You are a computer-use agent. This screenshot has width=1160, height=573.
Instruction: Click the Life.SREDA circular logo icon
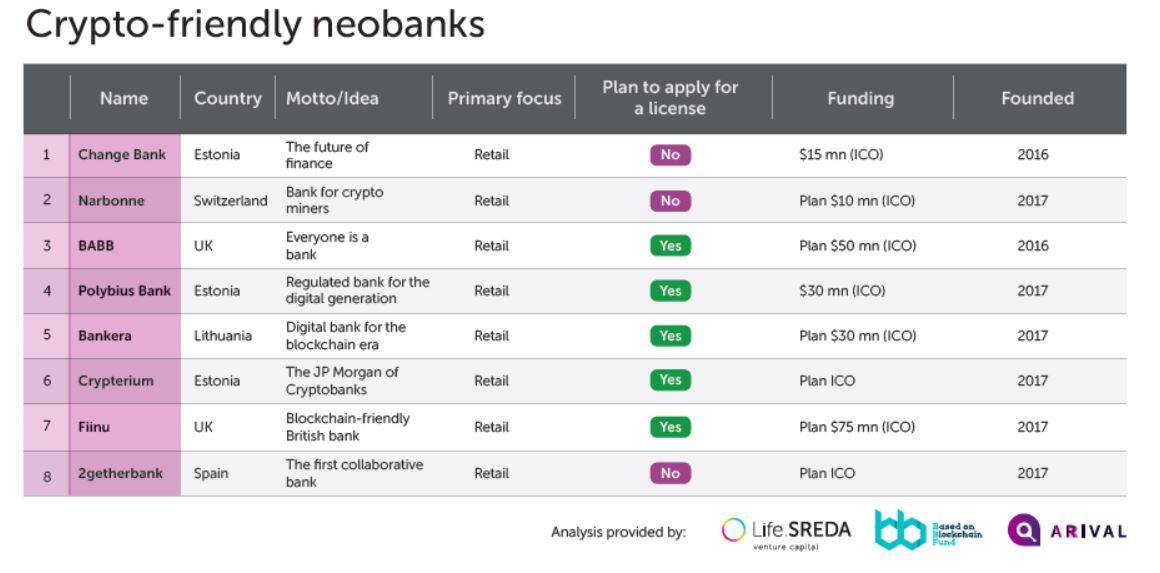(x=733, y=530)
